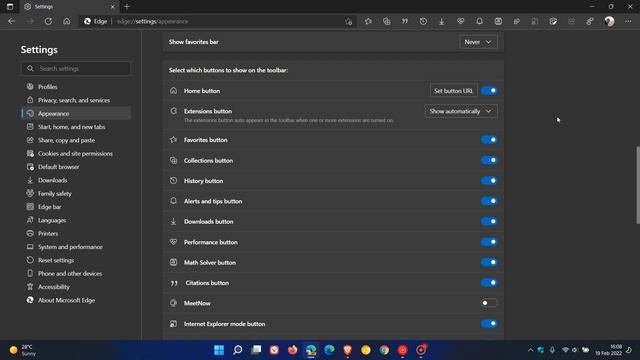Open Share, copy and paste settings
This screenshot has width=640, height=360.
pos(76,140)
